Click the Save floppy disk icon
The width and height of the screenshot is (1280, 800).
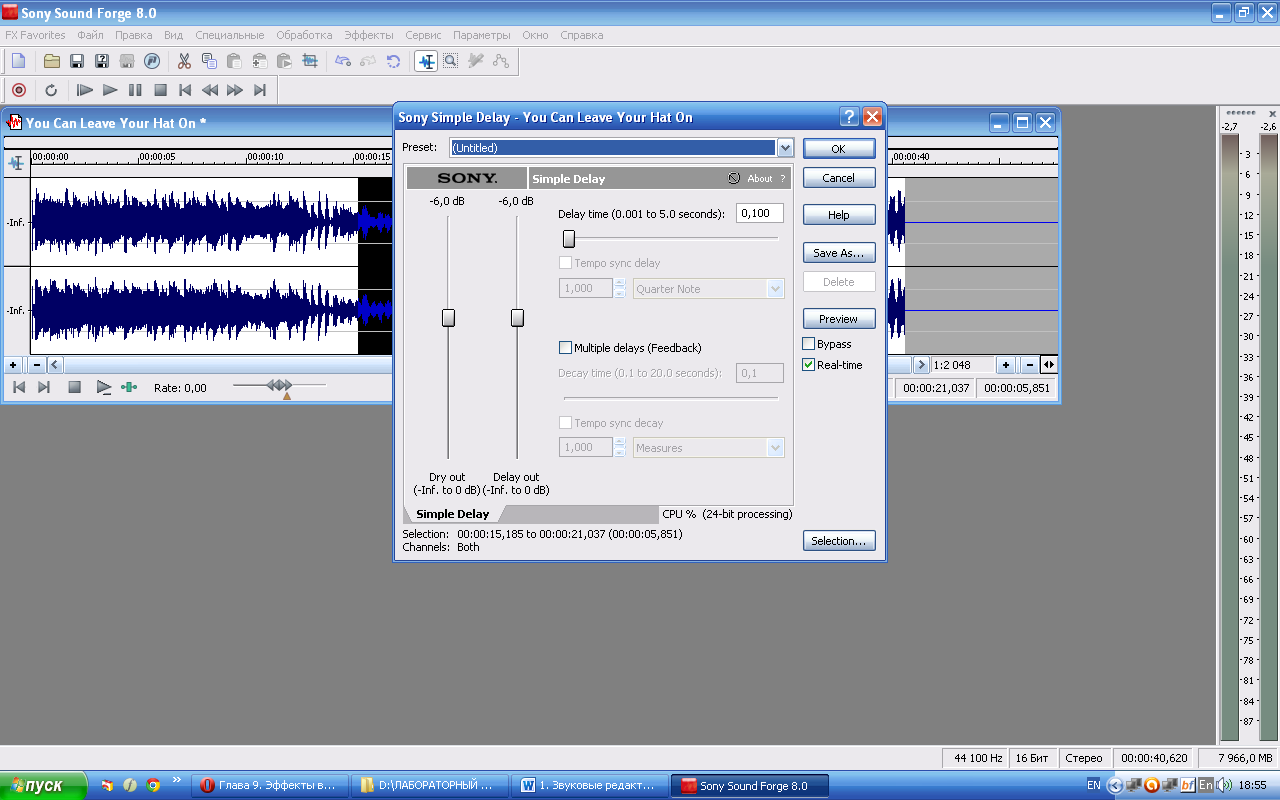pos(77,61)
